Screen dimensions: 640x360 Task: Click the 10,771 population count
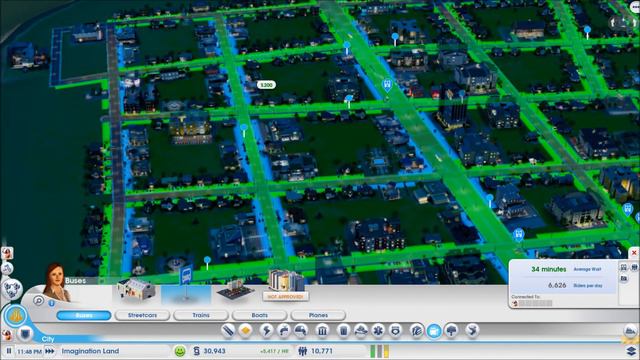322,351
